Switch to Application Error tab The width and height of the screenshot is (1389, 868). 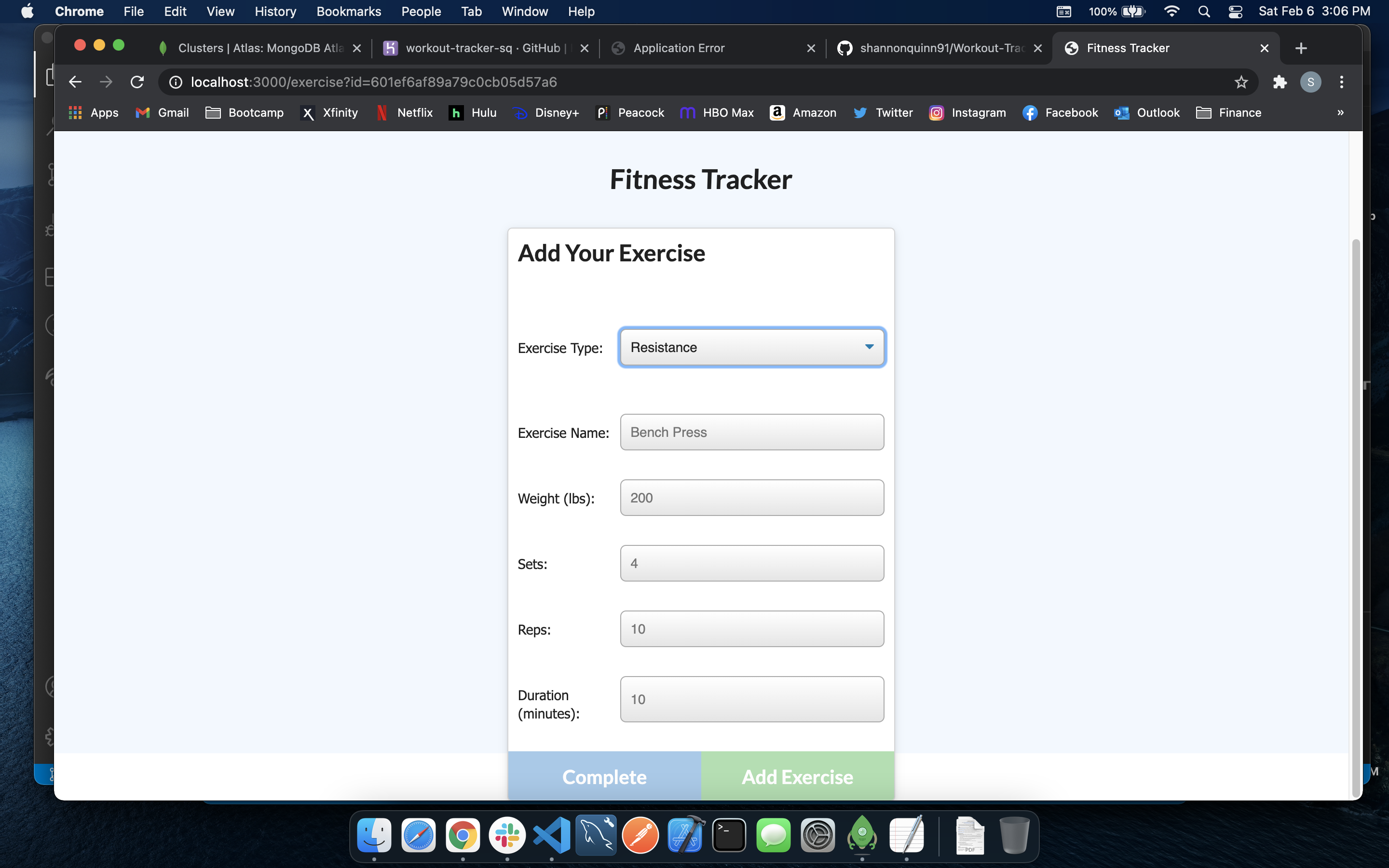tap(679, 48)
